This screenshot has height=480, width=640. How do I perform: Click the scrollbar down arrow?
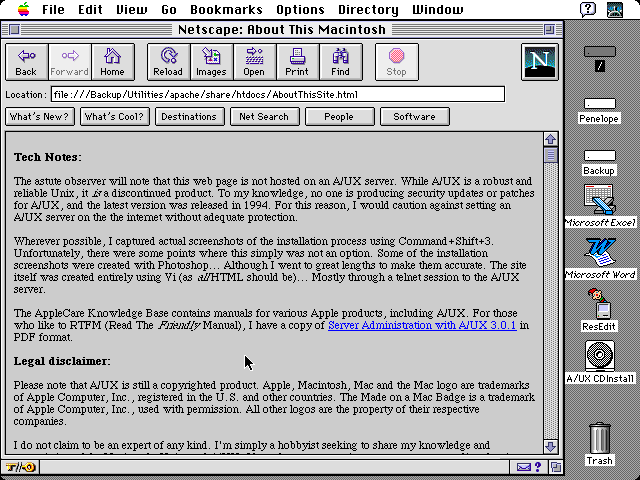click(x=550, y=447)
